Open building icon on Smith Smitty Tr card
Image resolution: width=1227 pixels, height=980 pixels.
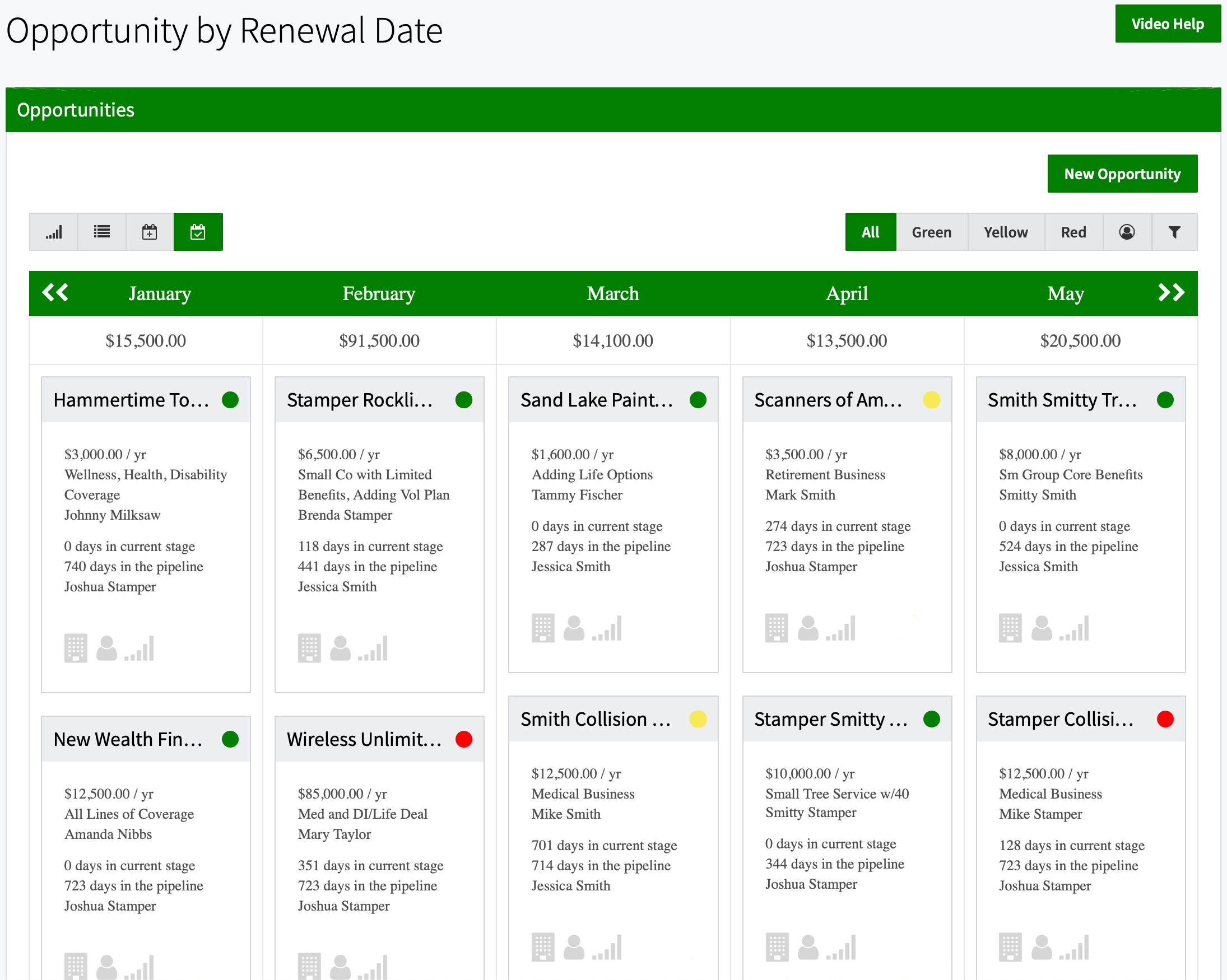click(x=1011, y=628)
